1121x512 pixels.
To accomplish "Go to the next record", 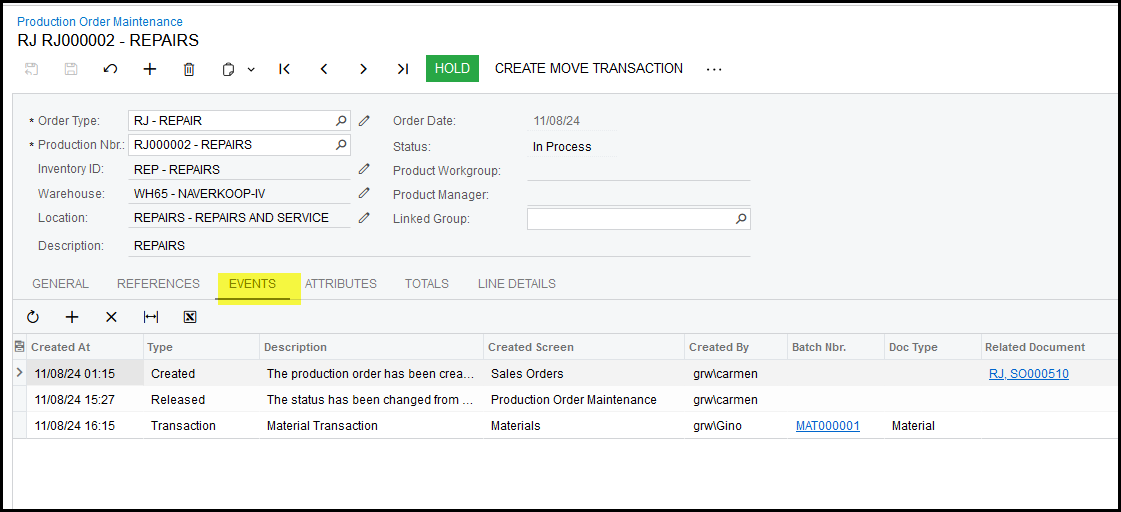I will pos(363,69).
